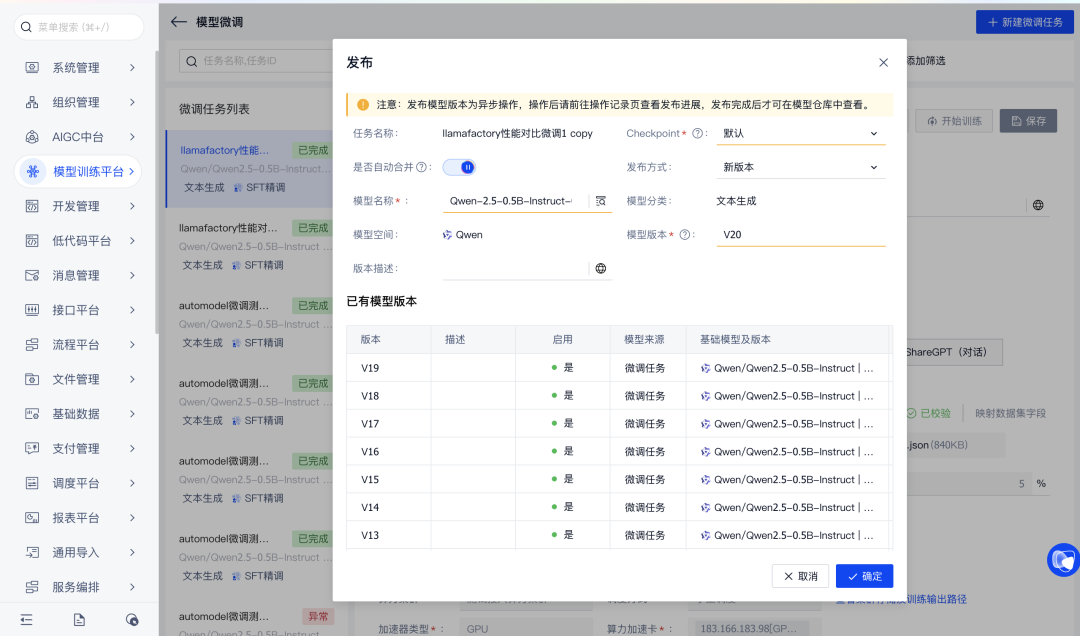Screen dimensions: 1080x636
Task: Click the 调度平台 sidebar icon
Action: (x=32, y=483)
